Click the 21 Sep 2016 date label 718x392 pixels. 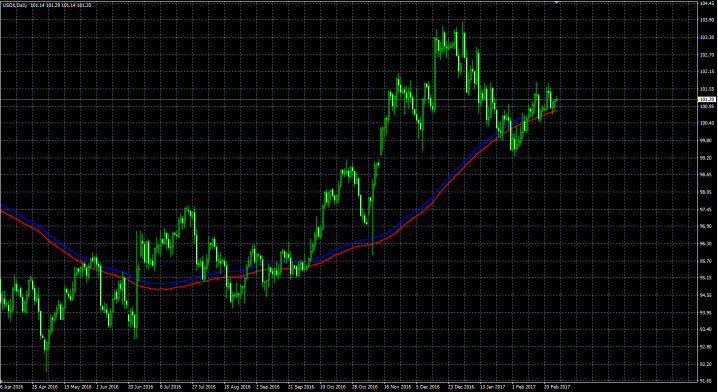point(300,387)
